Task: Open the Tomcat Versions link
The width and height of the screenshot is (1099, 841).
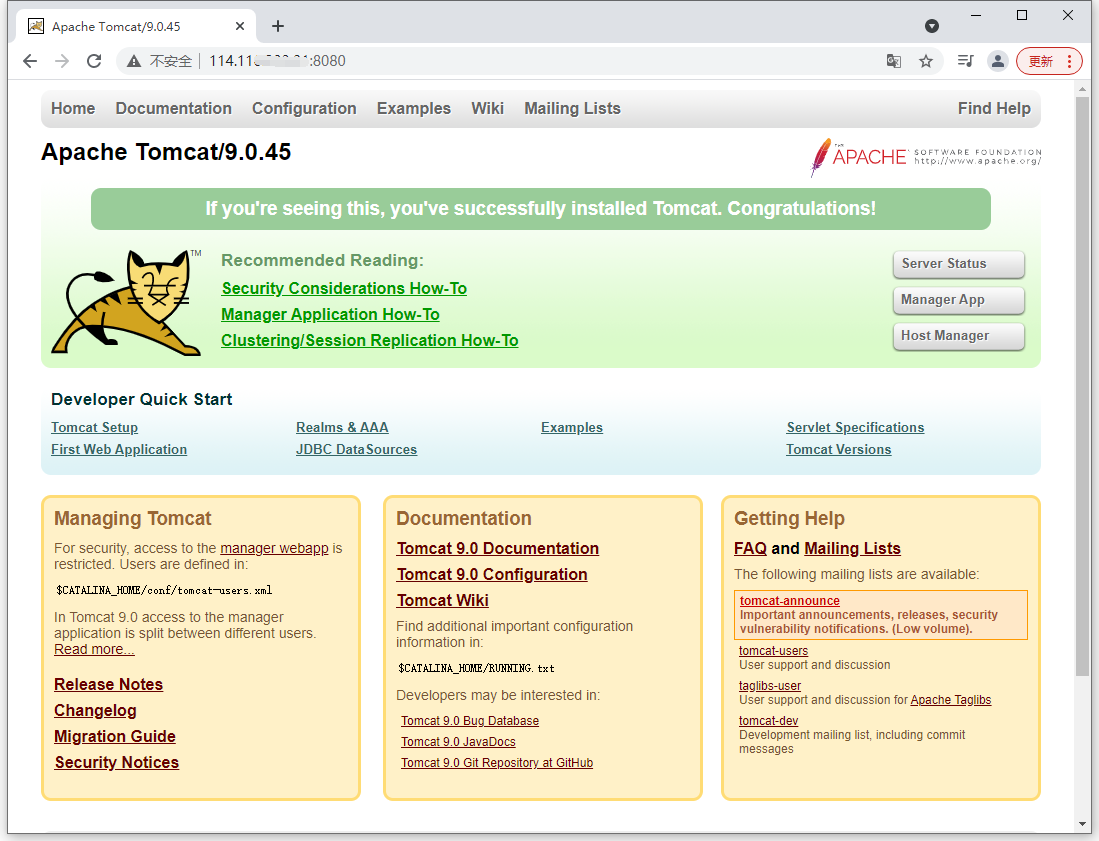Action: (x=839, y=449)
